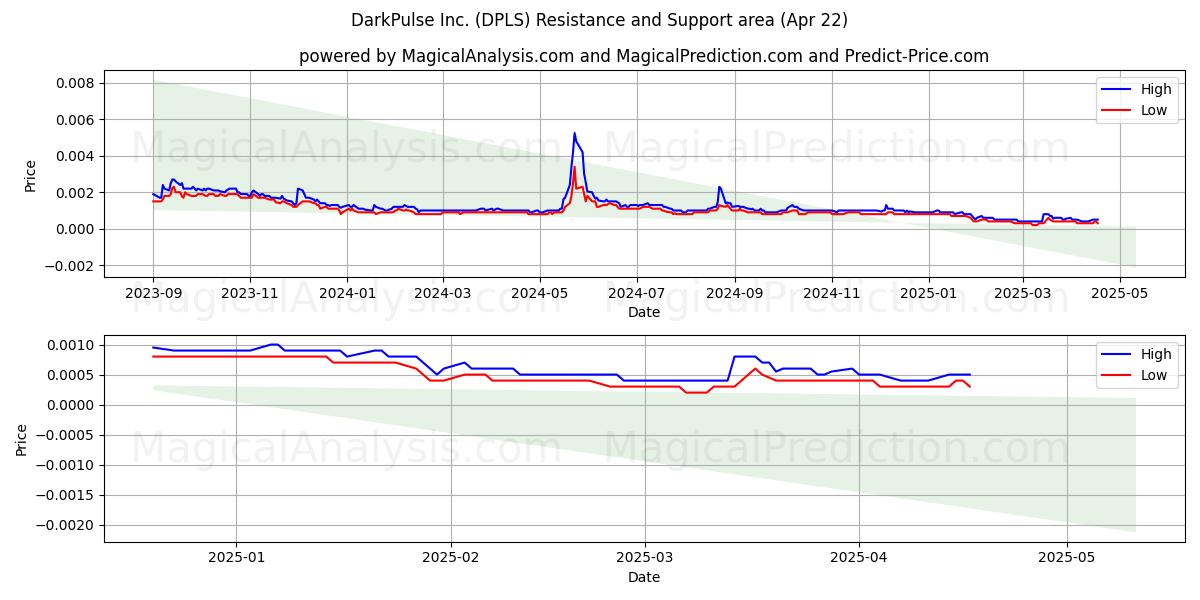Click the '2024-07' x-axis label
This screenshot has width=1200, height=600.
[636, 294]
